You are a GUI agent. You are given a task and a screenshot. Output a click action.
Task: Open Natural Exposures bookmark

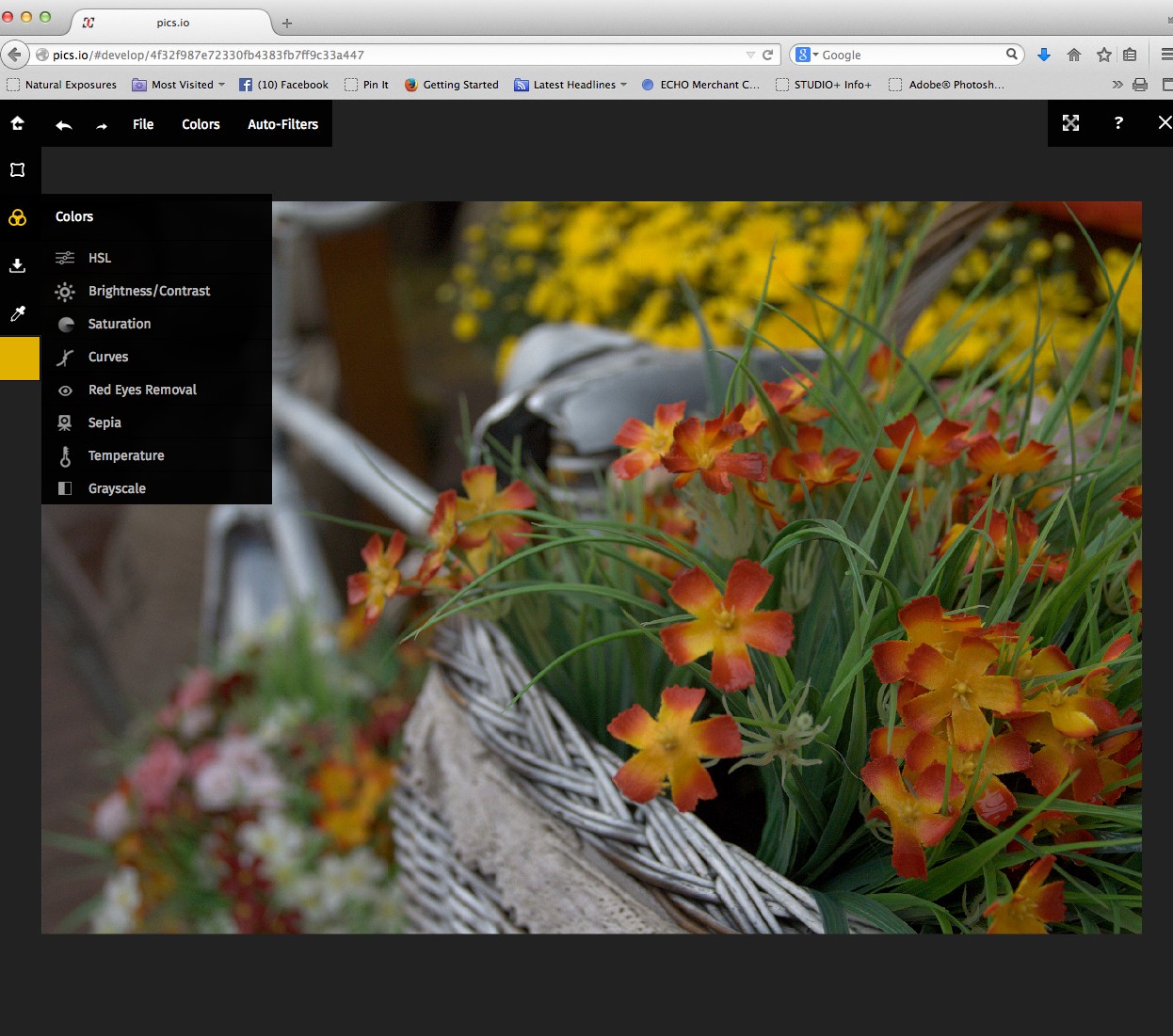coord(62,85)
